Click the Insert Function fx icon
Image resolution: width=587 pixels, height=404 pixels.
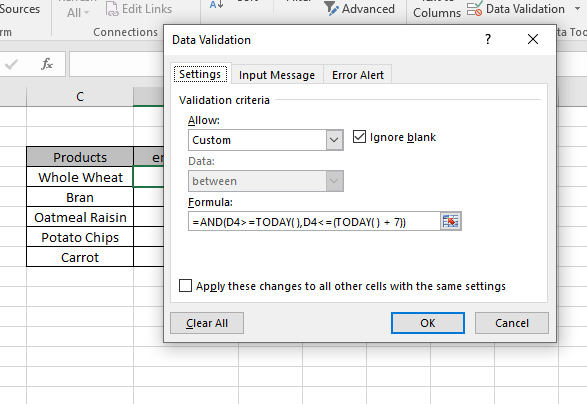pyautogui.click(x=47, y=64)
